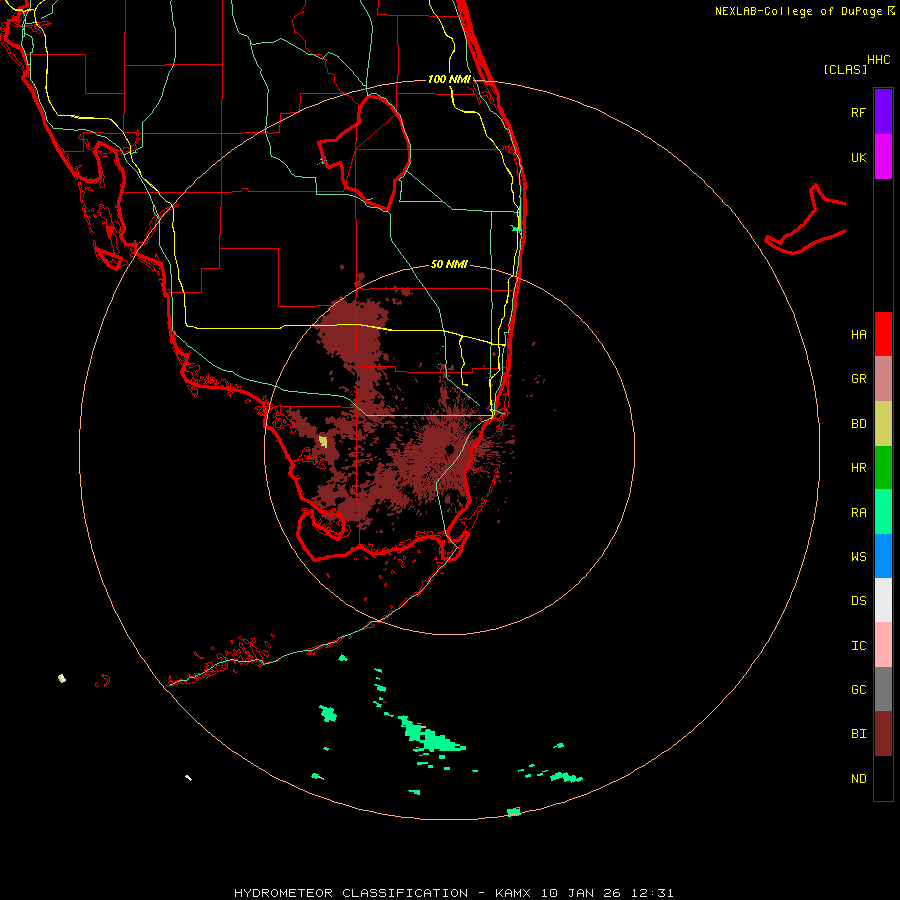
Task: Click the HA red legend swatch
Action: click(x=883, y=334)
